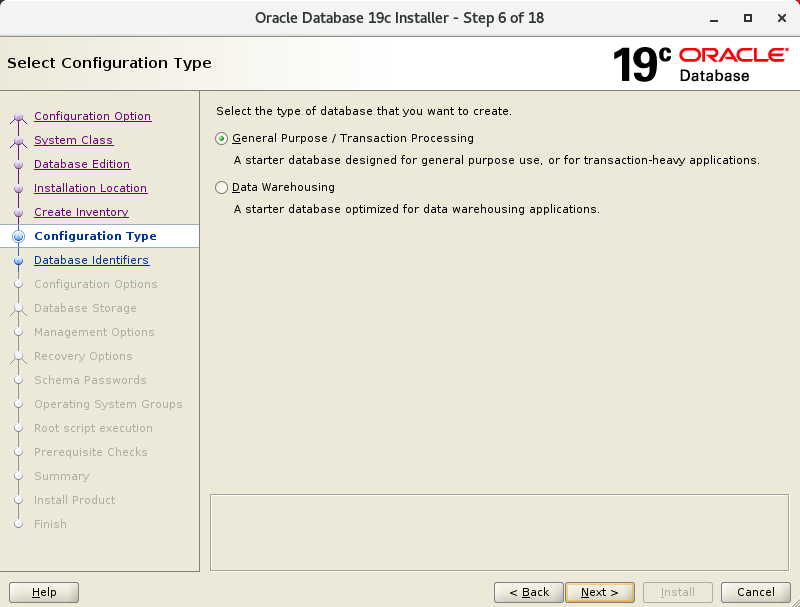
Task: Click the disabled Recovery Options step text
Action: (x=83, y=356)
